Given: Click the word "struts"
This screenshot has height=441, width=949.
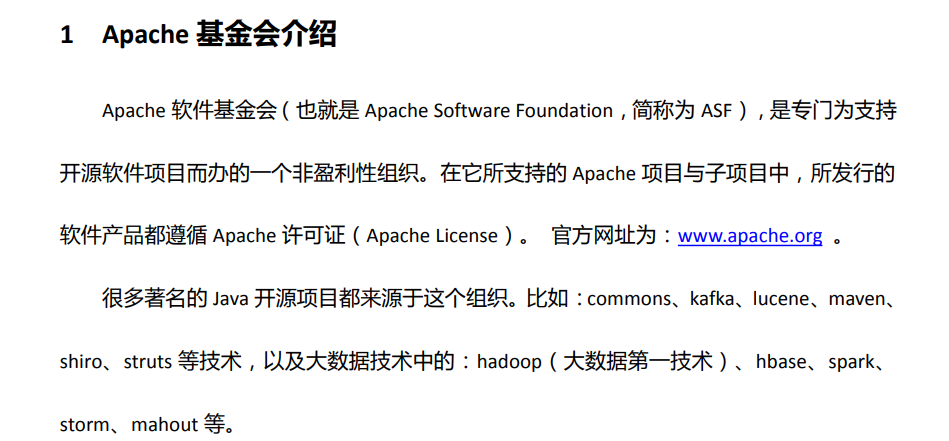Looking at the screenshot, I should point(148,362).
